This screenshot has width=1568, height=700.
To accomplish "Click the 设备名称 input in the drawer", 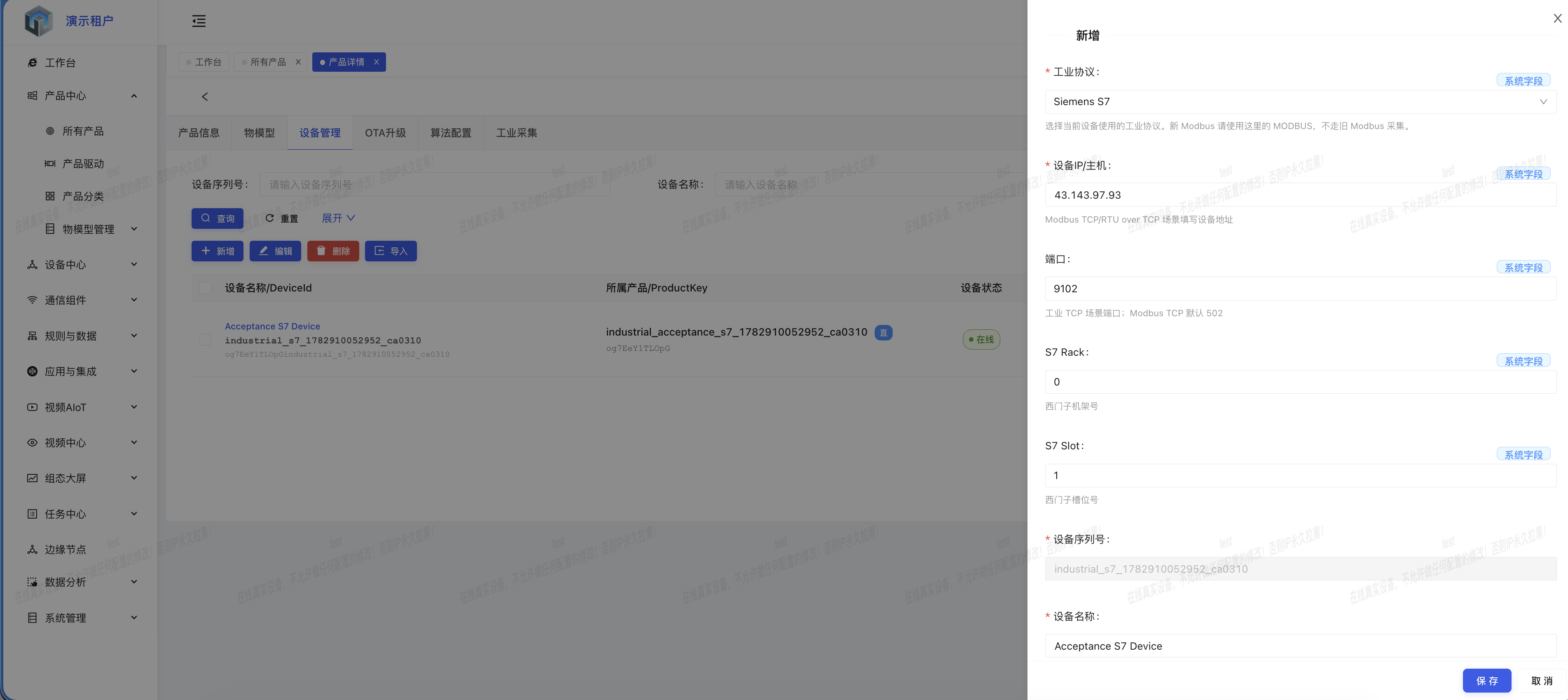I will [1300, 646].
